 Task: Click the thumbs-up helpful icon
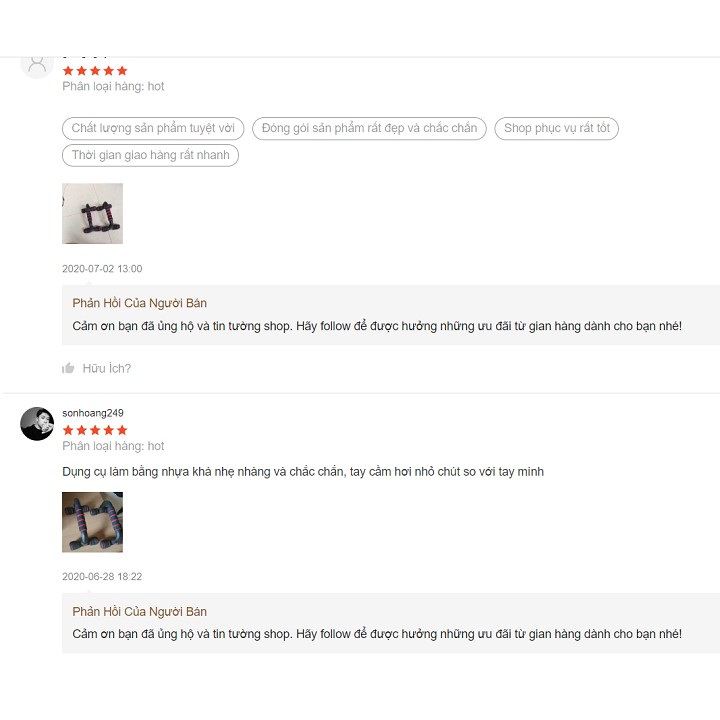click(68, 368)
